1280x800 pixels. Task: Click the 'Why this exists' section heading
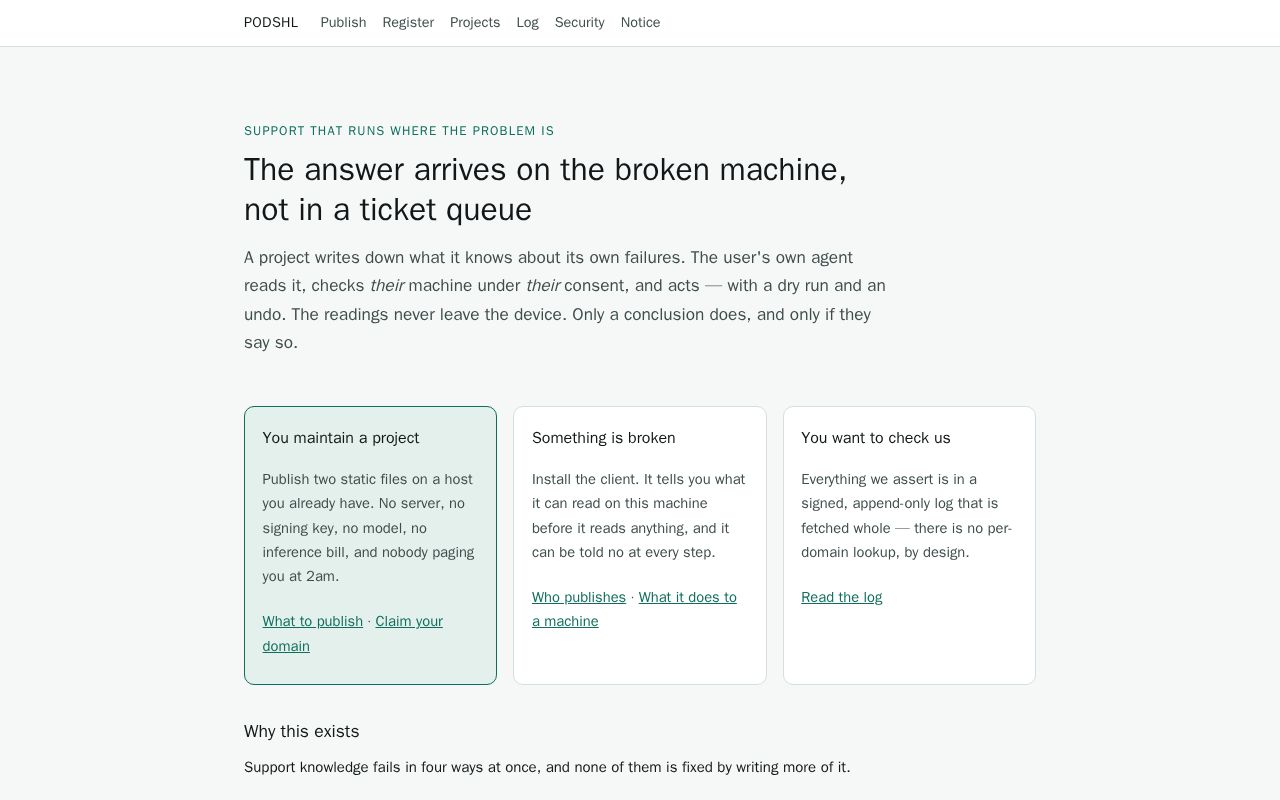[302, 731]
